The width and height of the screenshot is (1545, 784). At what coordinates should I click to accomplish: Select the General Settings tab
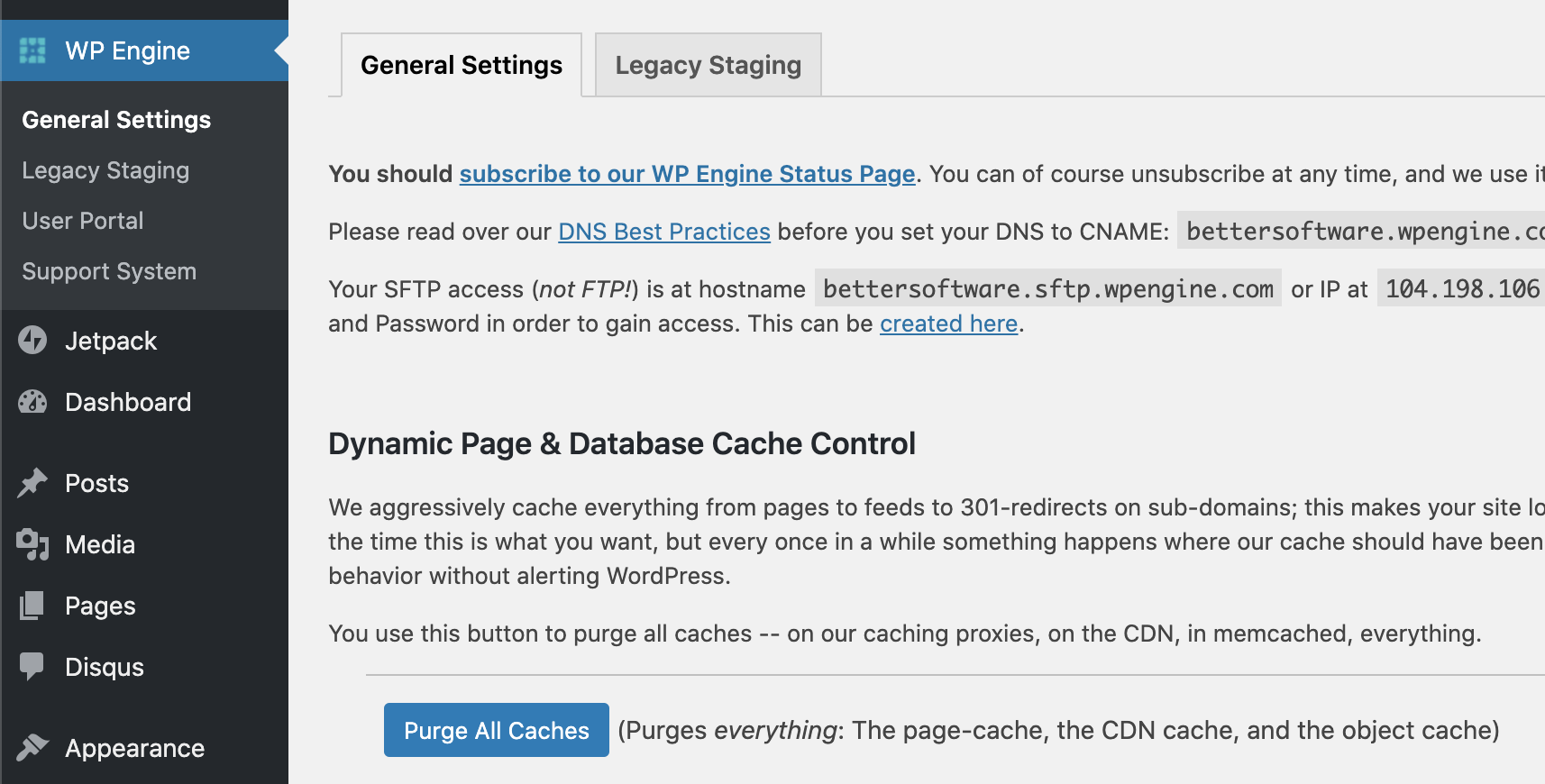pos(462,65)
